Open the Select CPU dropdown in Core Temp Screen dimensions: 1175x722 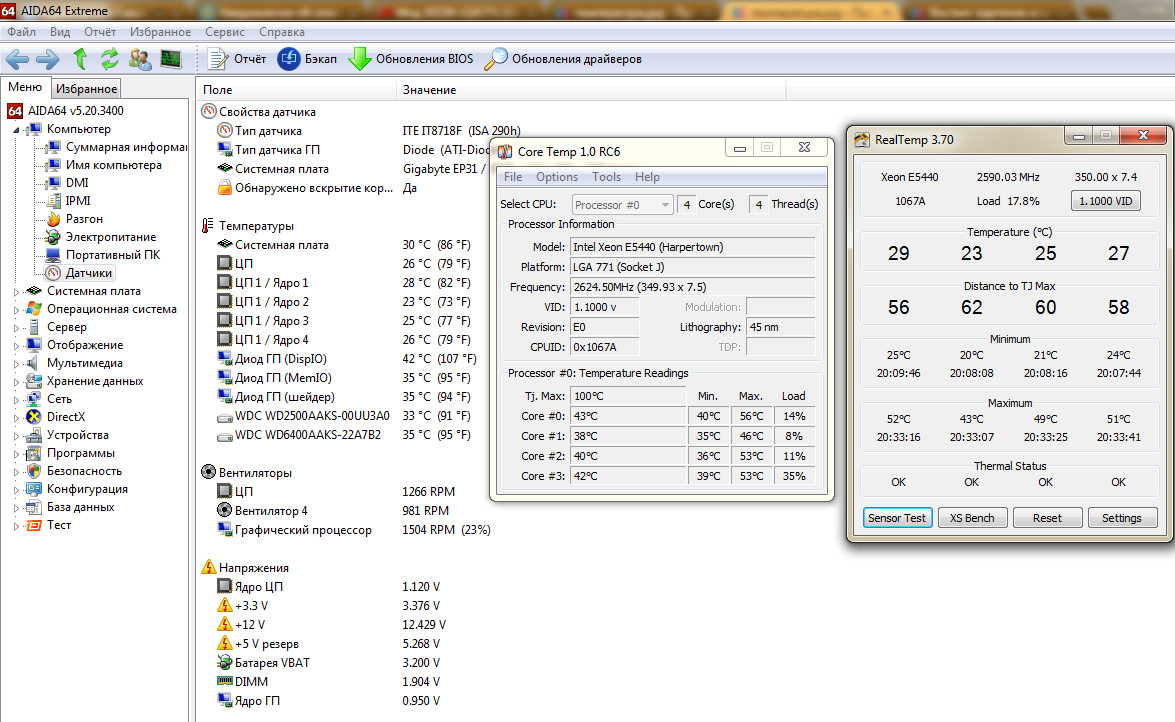623,205
